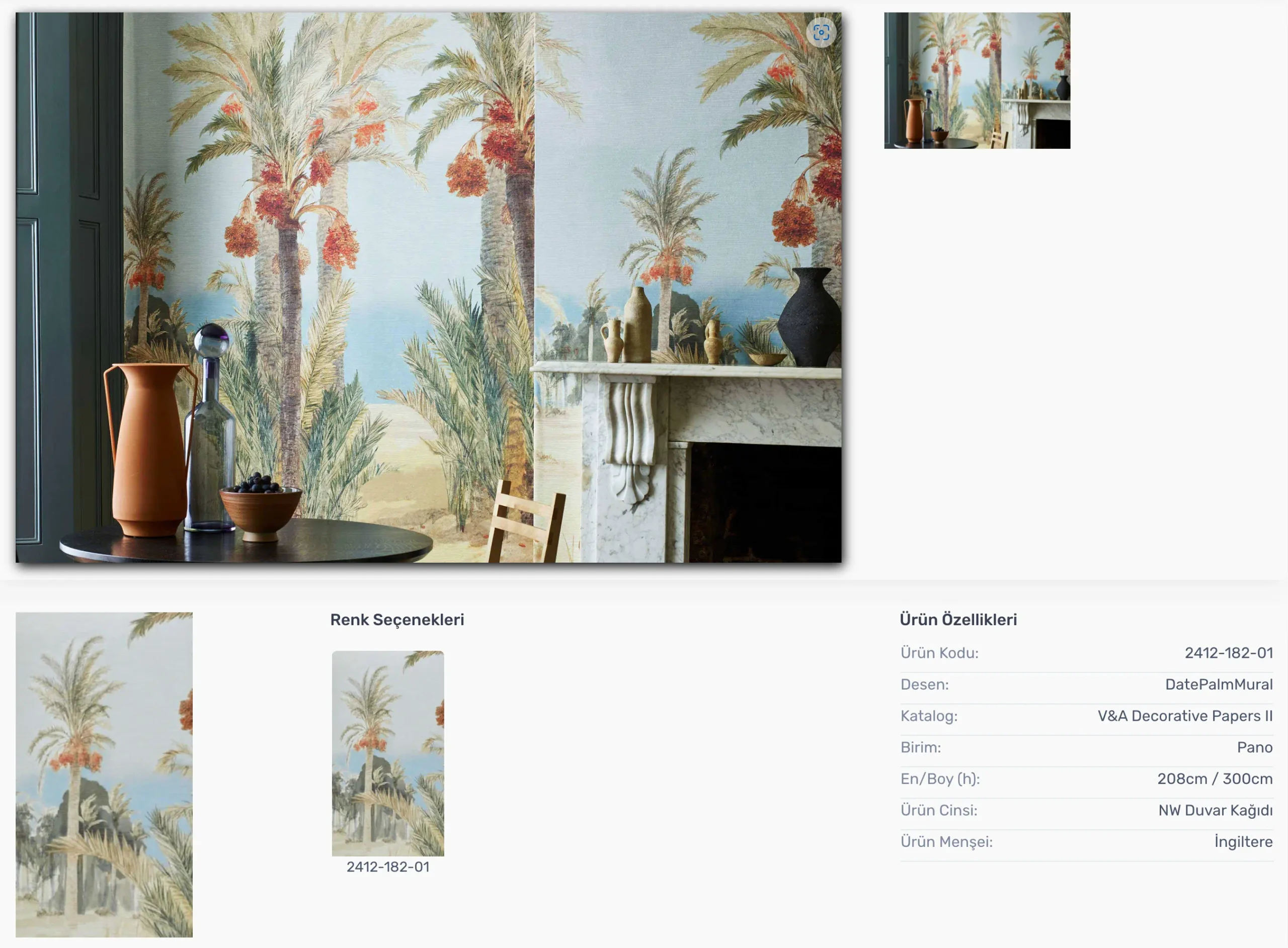This screenshot has height=948, width=1288.
Task: Click the En/Boy (h): label
Action: pyautogui.click(x=940, y=780)
